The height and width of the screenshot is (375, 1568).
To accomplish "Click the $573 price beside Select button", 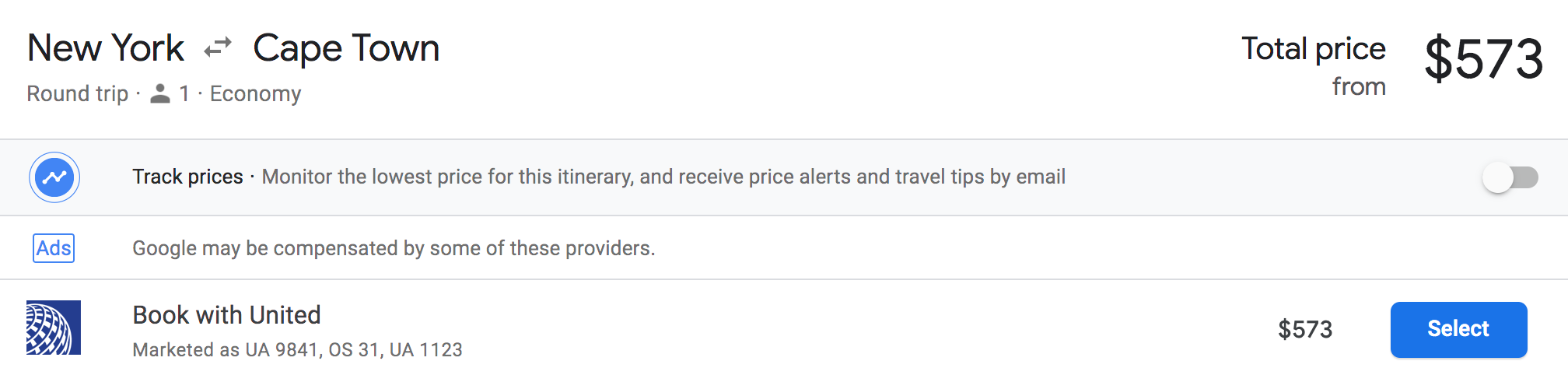I will coord(1305,329).
